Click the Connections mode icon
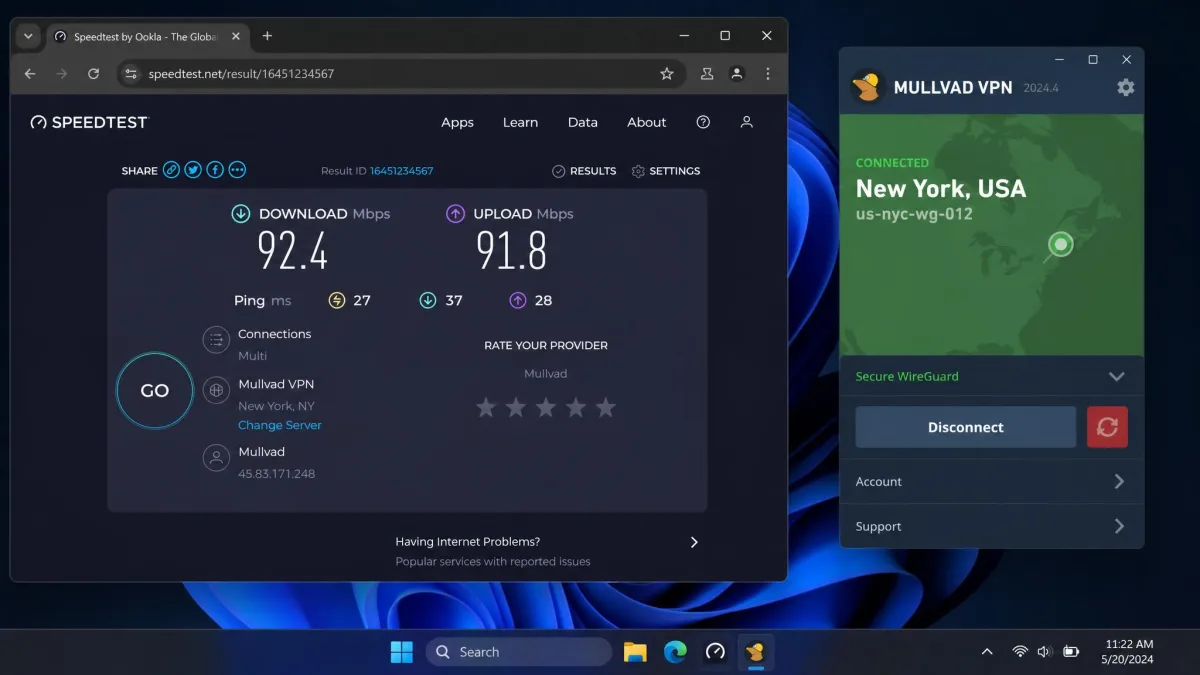Image resolution: width=1200 pixels, height=675 pixels. (216, 340)
